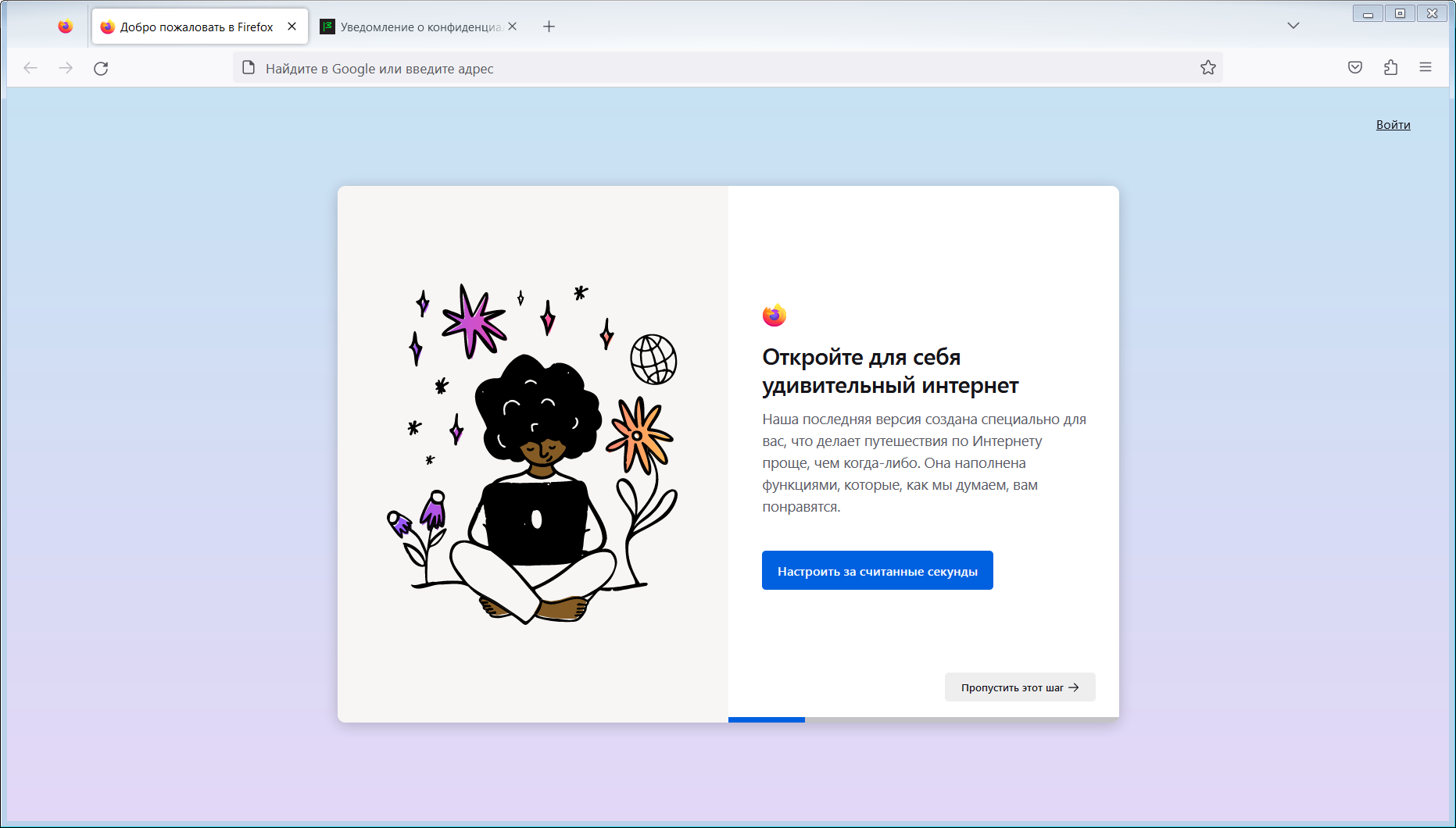Image resolution: width=1456 pixels, height=828 pixels.
Task: Open the Firefox application hamburger menu
Action: pos(1426,68)
